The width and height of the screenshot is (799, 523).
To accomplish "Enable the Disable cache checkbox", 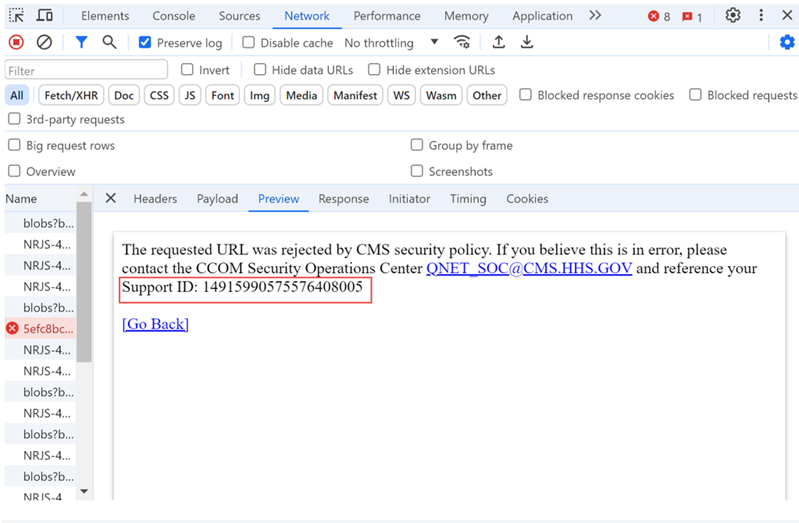I will coord(249,43).
